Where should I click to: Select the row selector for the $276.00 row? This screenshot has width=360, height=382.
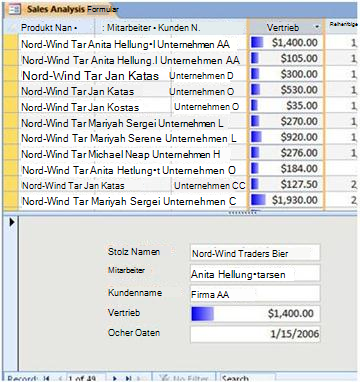pos(11,153)
